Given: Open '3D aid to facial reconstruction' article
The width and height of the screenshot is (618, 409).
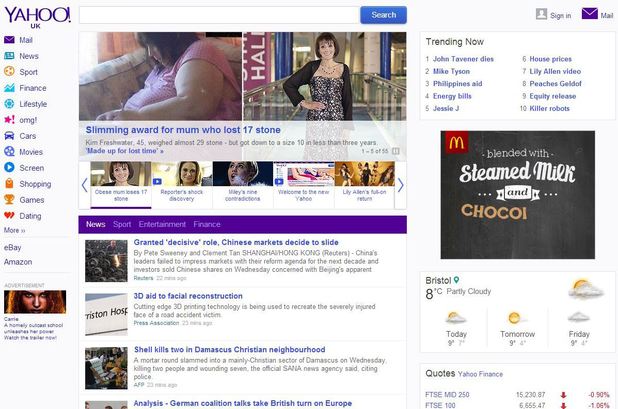Looking at the screenshot, I should [188, 296].
